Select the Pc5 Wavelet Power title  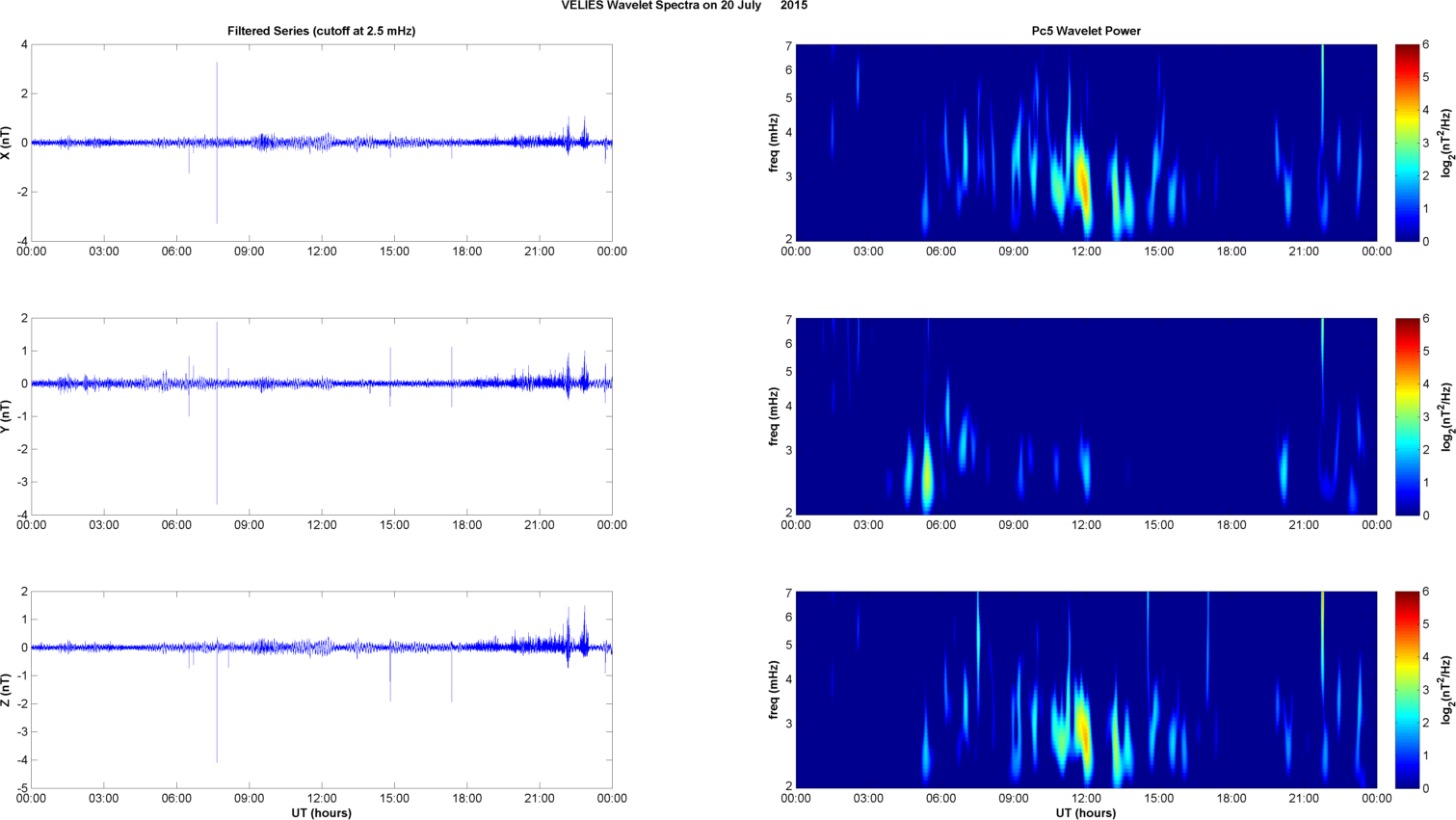pos(1086,31)
